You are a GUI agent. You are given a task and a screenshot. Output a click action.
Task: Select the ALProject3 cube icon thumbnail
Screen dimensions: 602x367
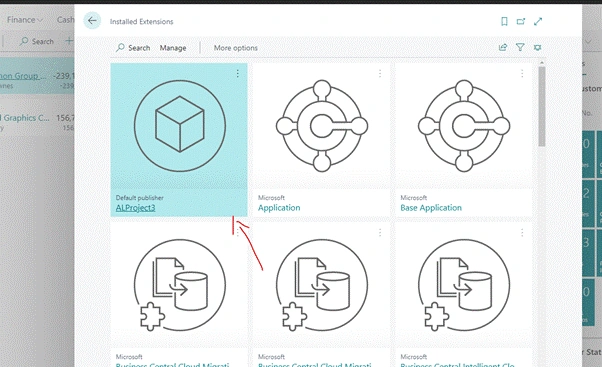(x=180, y=126)
